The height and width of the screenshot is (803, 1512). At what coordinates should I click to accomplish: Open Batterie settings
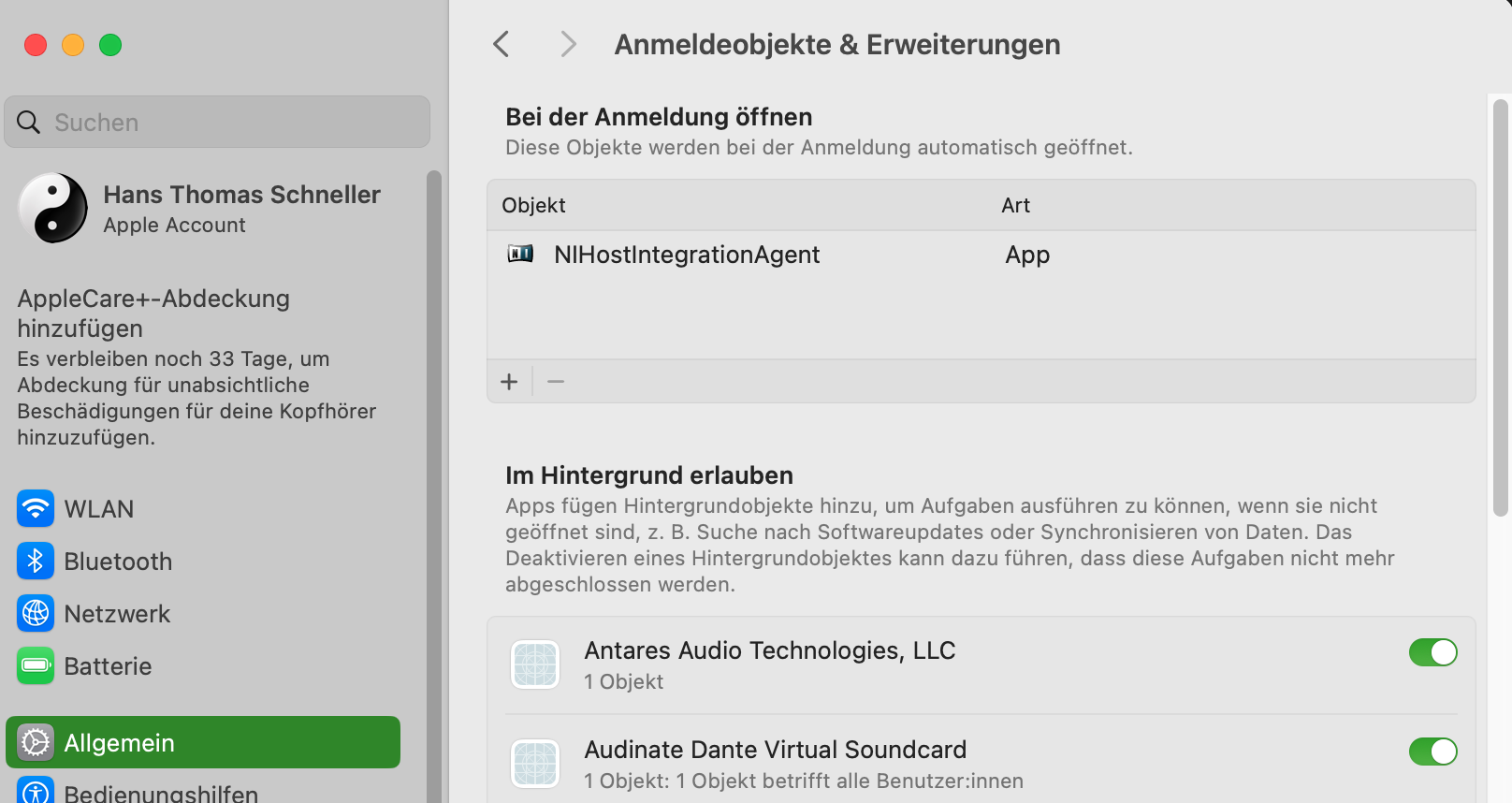click(203, 666)
